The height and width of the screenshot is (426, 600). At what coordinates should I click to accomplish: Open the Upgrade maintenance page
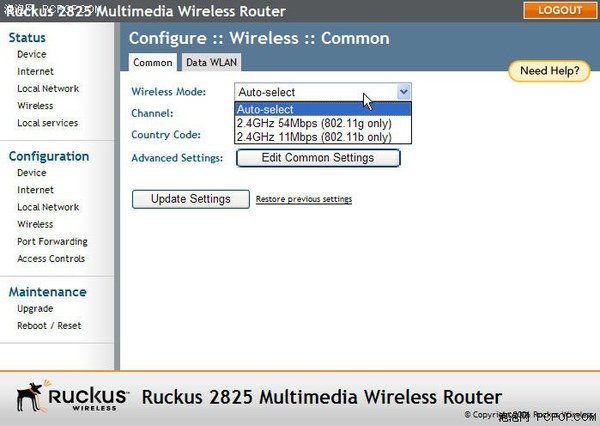[35, 309]
